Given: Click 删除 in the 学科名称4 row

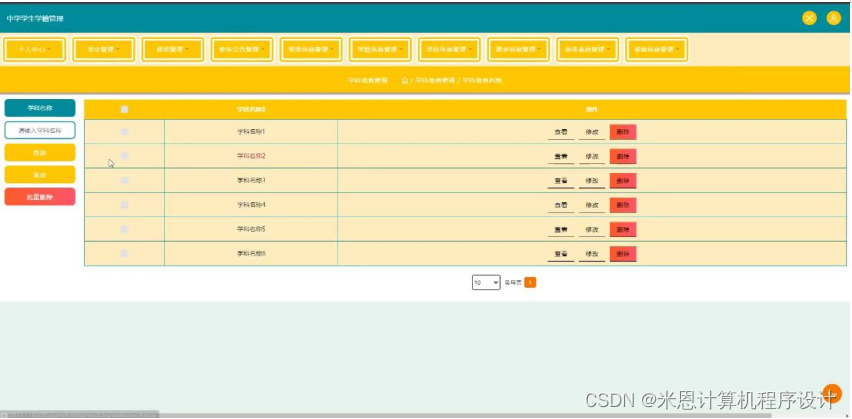Looking at the screenshot, I should (x=623, y=205).
